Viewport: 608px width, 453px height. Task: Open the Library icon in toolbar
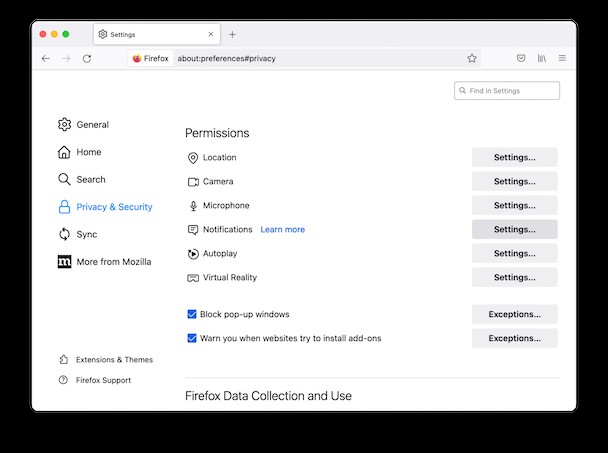point(542,58)
